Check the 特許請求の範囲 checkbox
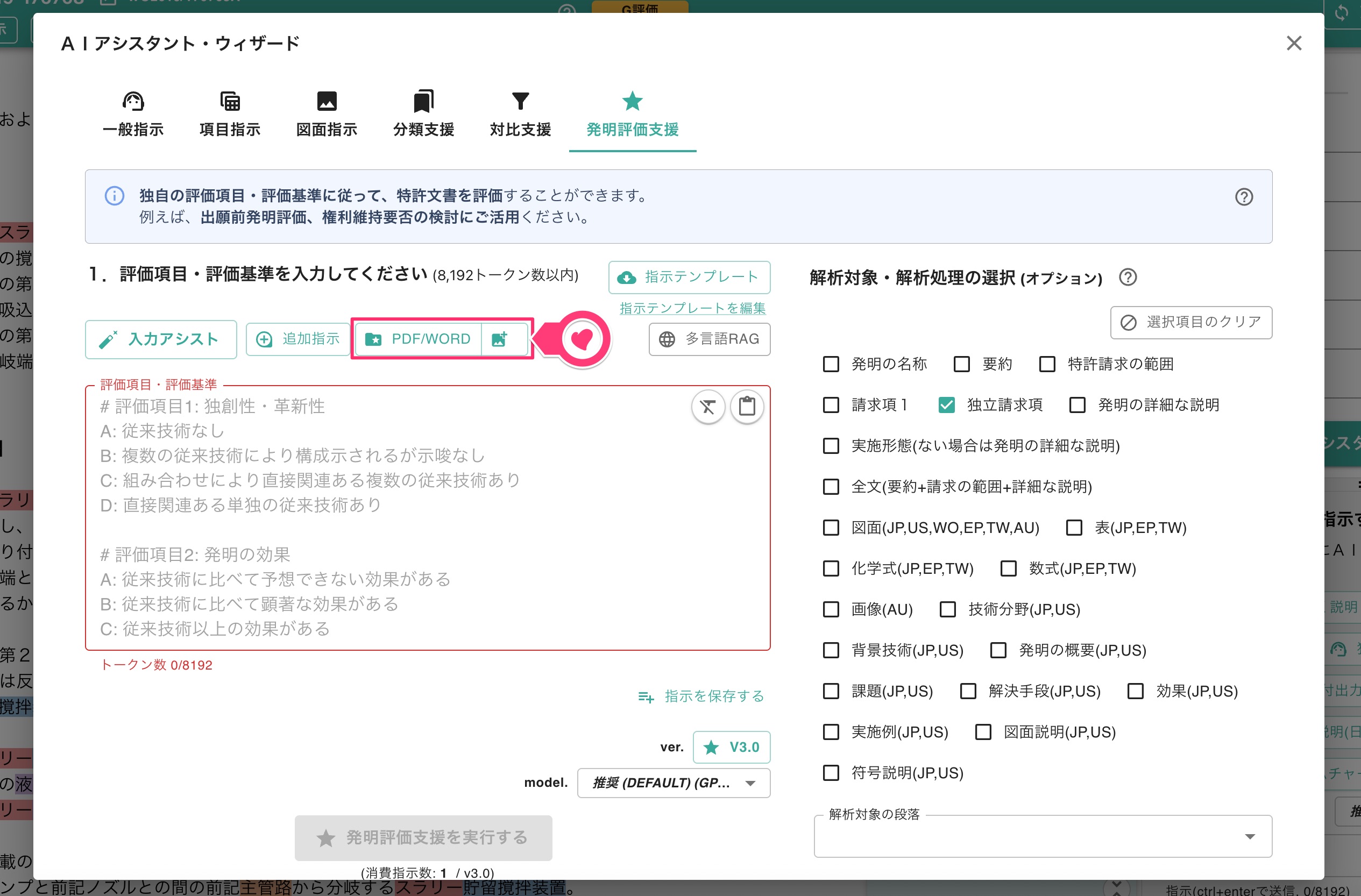The width and height of the screenshot is (1361, 896). [1047, 364]
